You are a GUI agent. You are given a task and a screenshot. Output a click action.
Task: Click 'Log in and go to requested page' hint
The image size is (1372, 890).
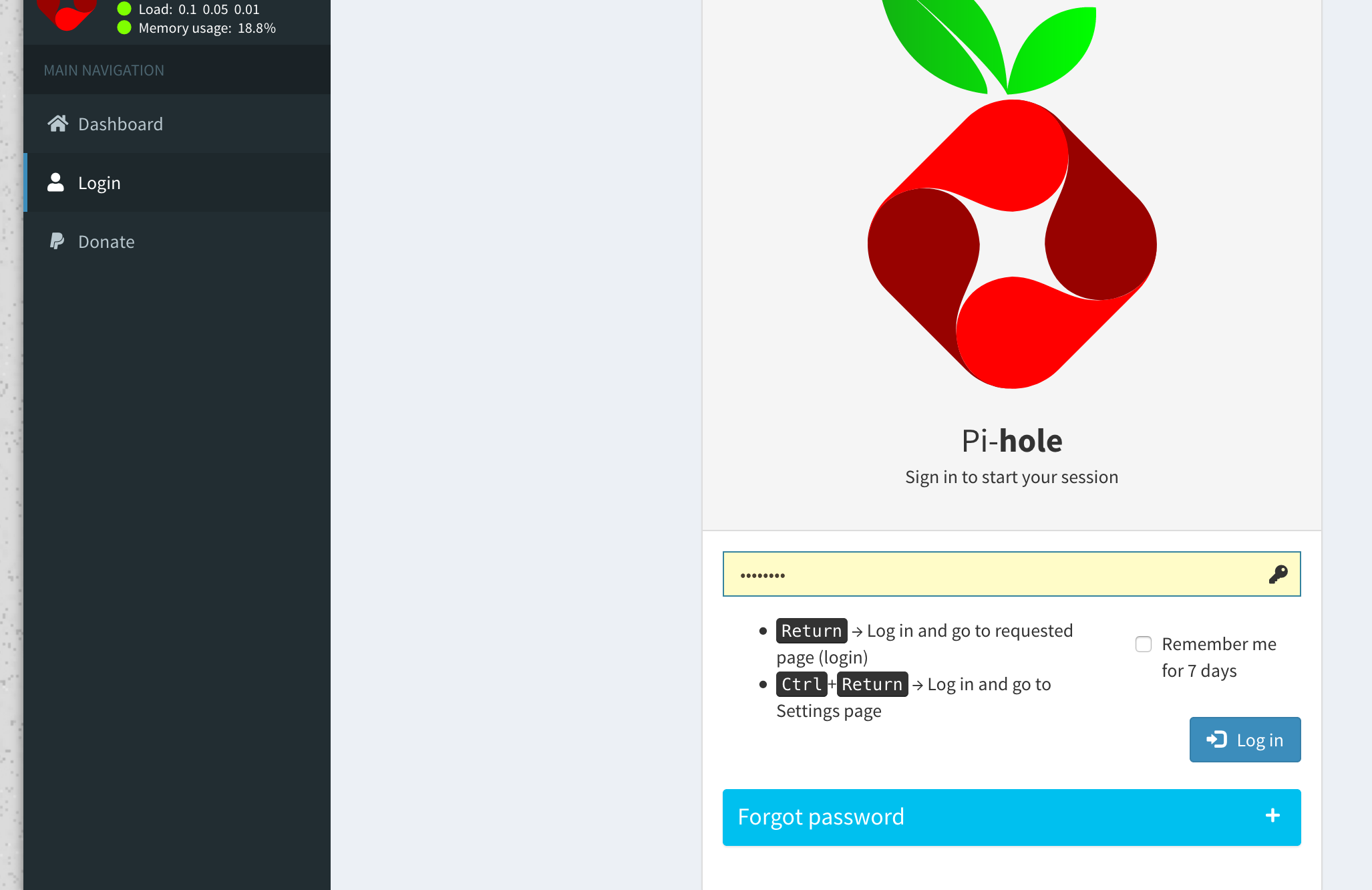pyautogui.click(x=924, y=644)
